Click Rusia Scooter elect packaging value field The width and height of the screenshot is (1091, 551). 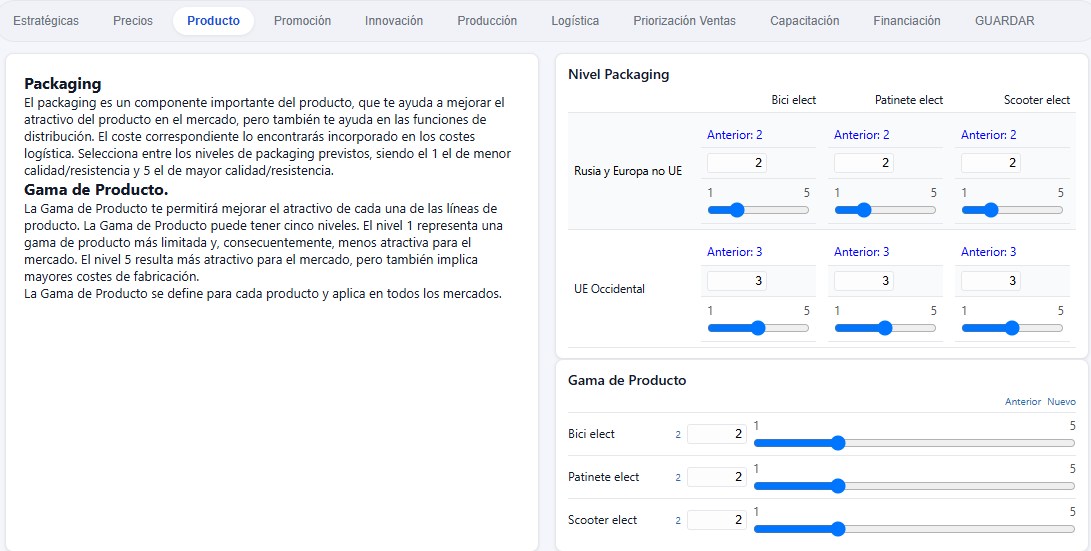[991, 163]
